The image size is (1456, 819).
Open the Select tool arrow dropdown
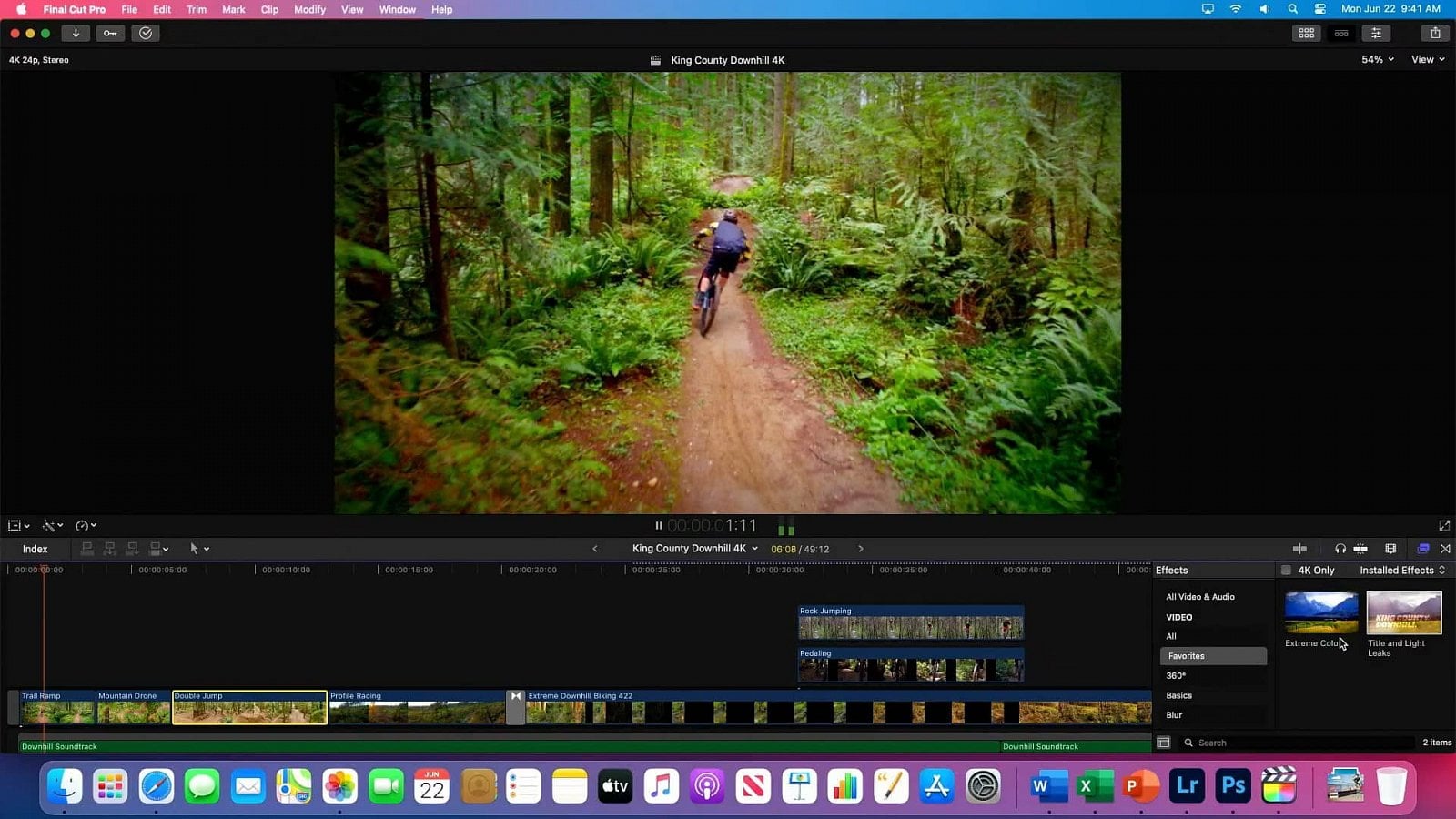[199, 549]
